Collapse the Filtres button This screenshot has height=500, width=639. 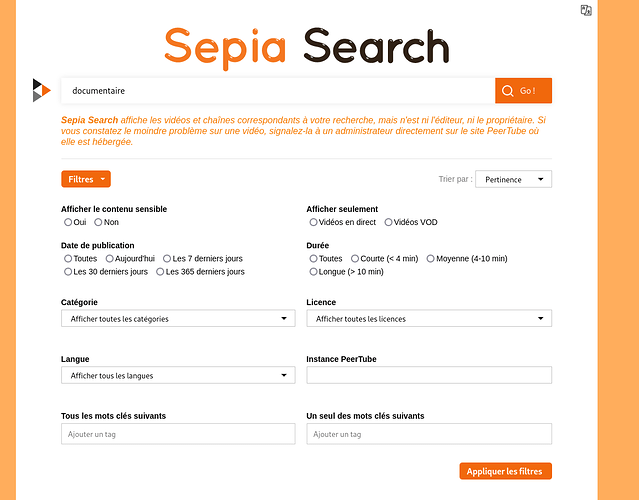click(x=86, y=179)
